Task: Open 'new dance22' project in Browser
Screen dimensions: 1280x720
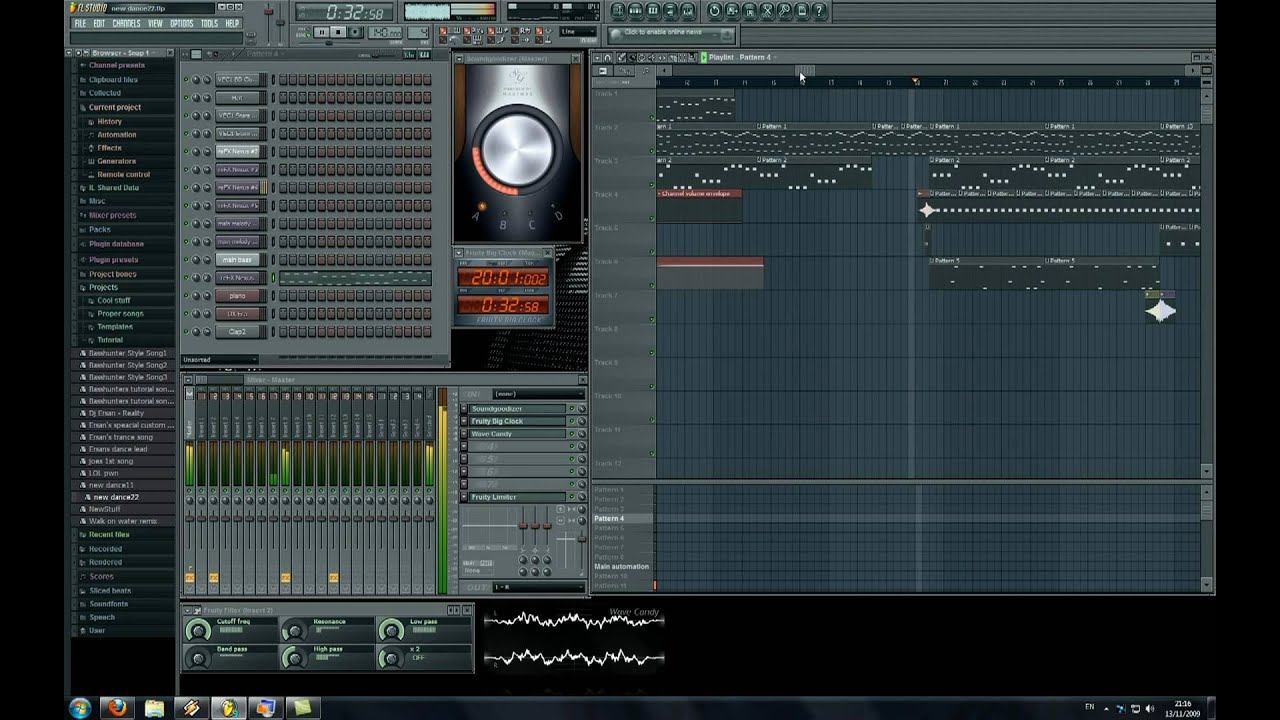Action: [116, 497]
